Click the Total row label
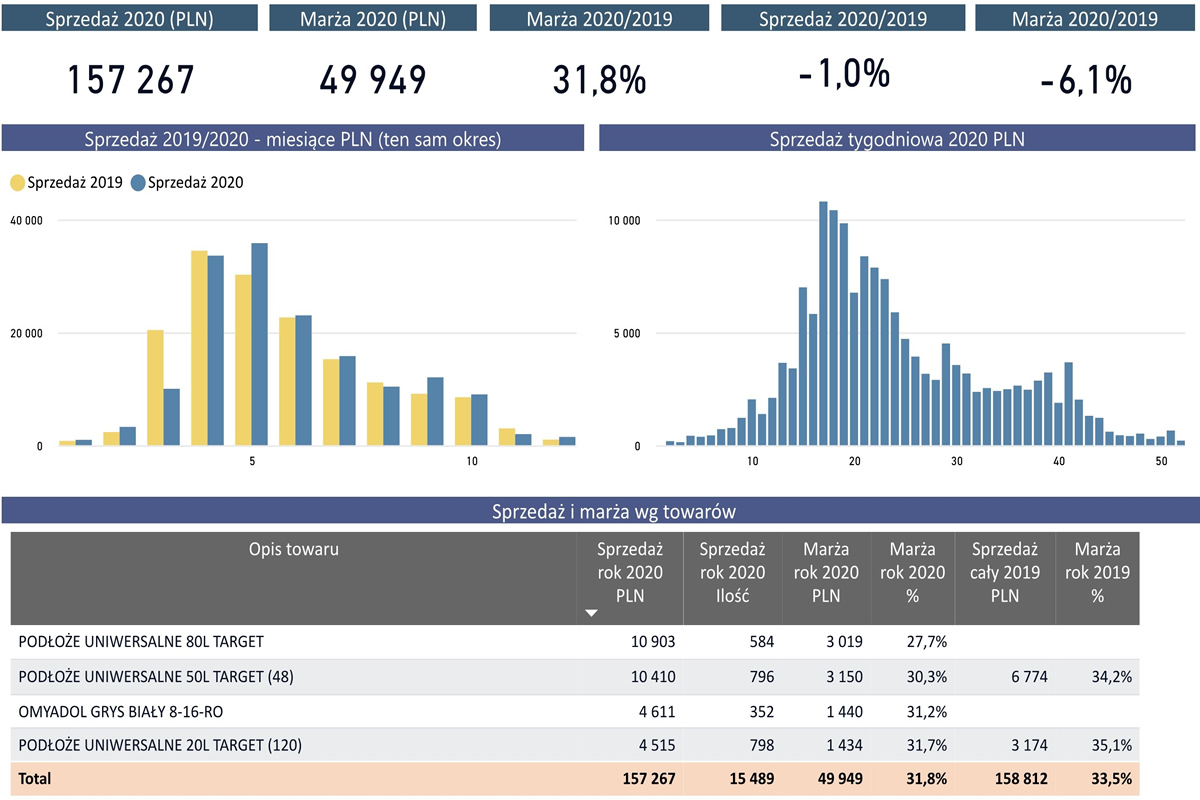This screenshot has width=1200, height=800. click(x=35, y=778)
